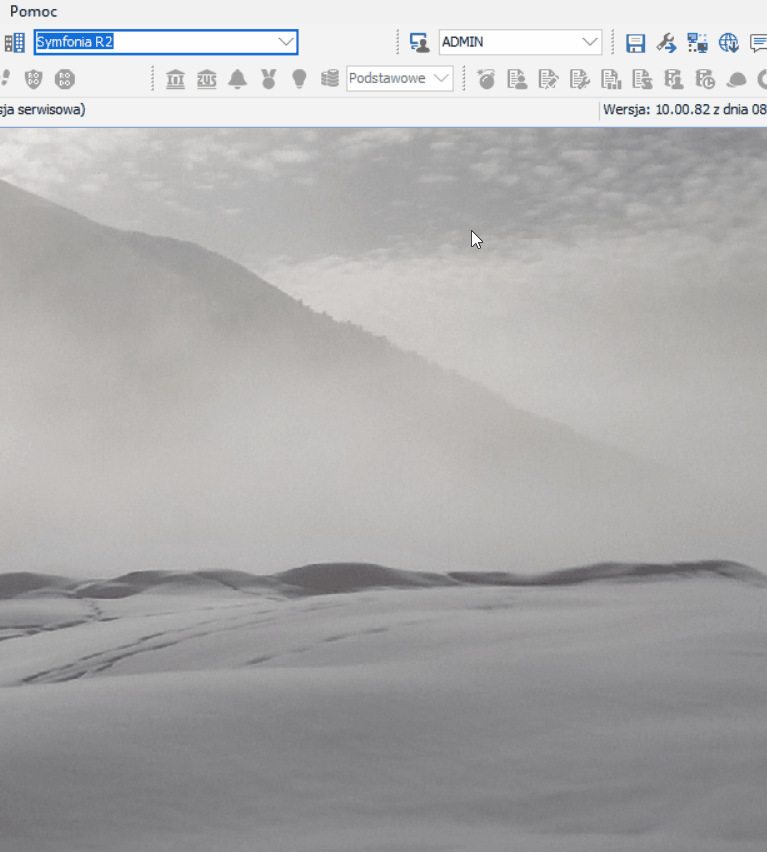Click the document with wrench icon
This screenshot has height=852, width=767.
click(580, 79)
